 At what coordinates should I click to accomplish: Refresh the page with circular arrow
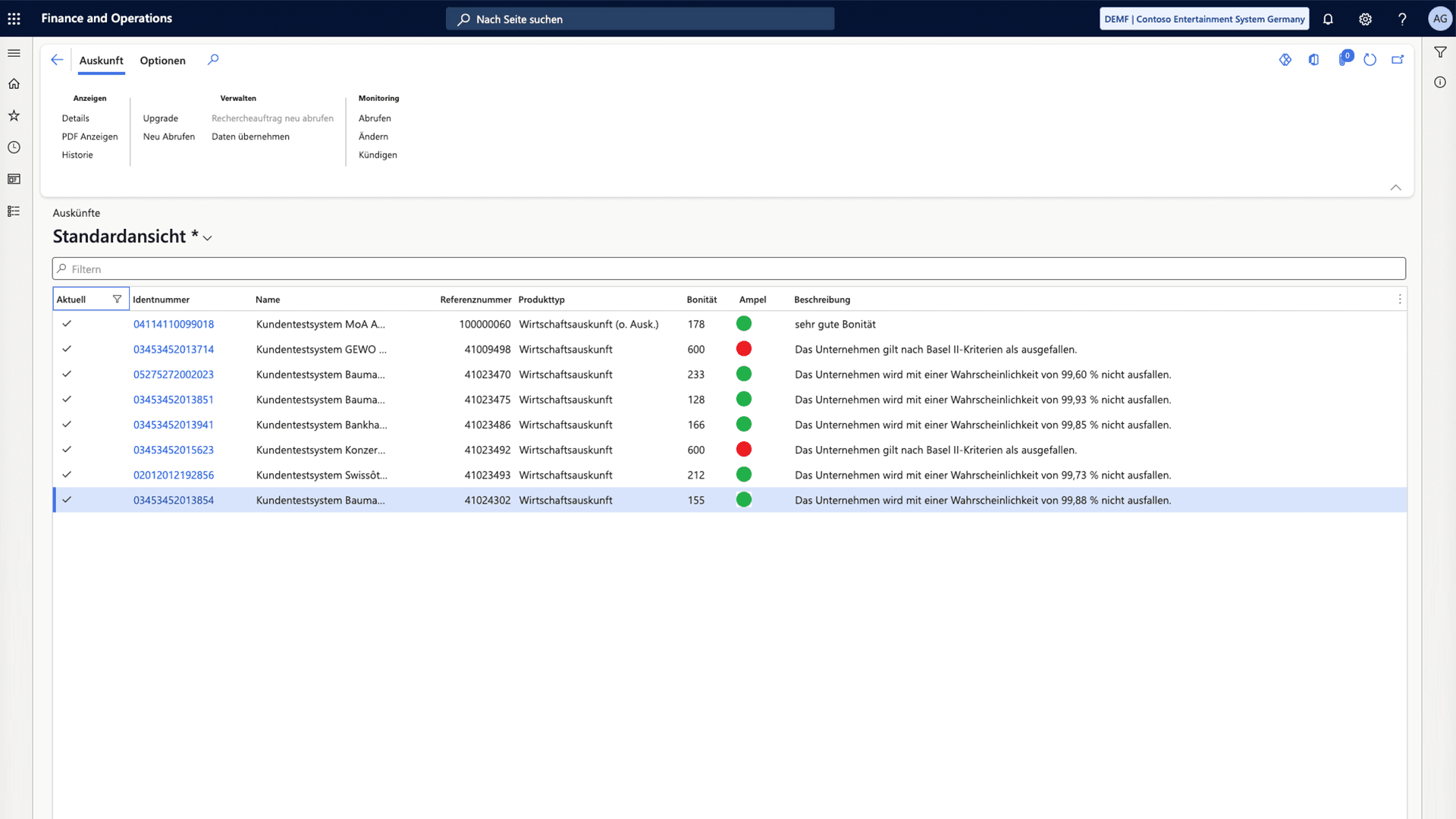(x=1370, y=60)
